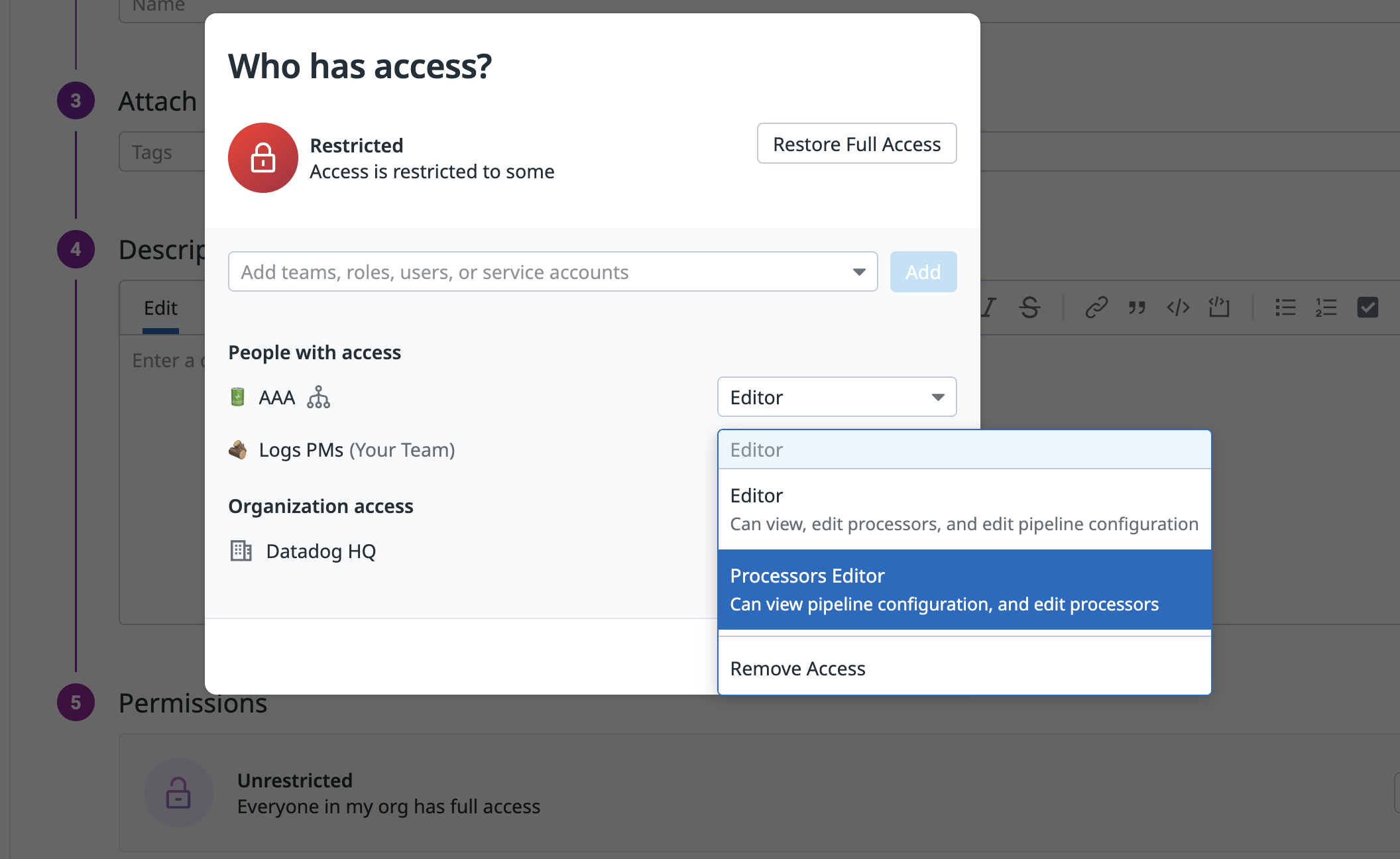Click the Restore Full Access button
This screenshot has height=859, width=1400.
856,144
